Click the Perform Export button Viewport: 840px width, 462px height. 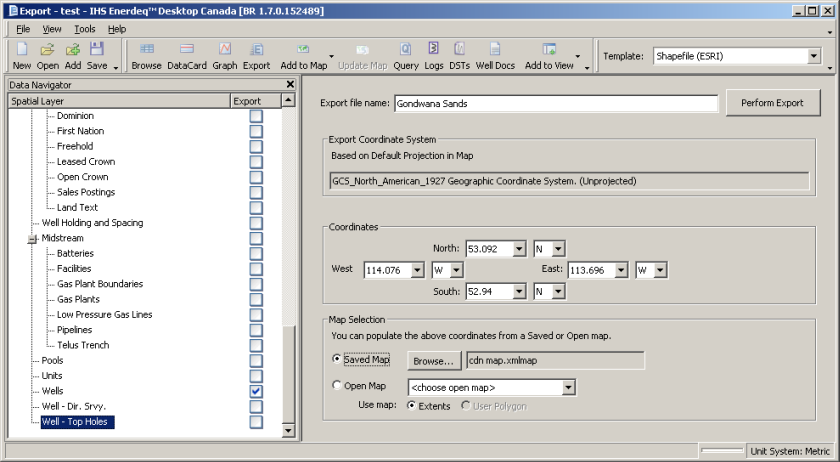773,103
